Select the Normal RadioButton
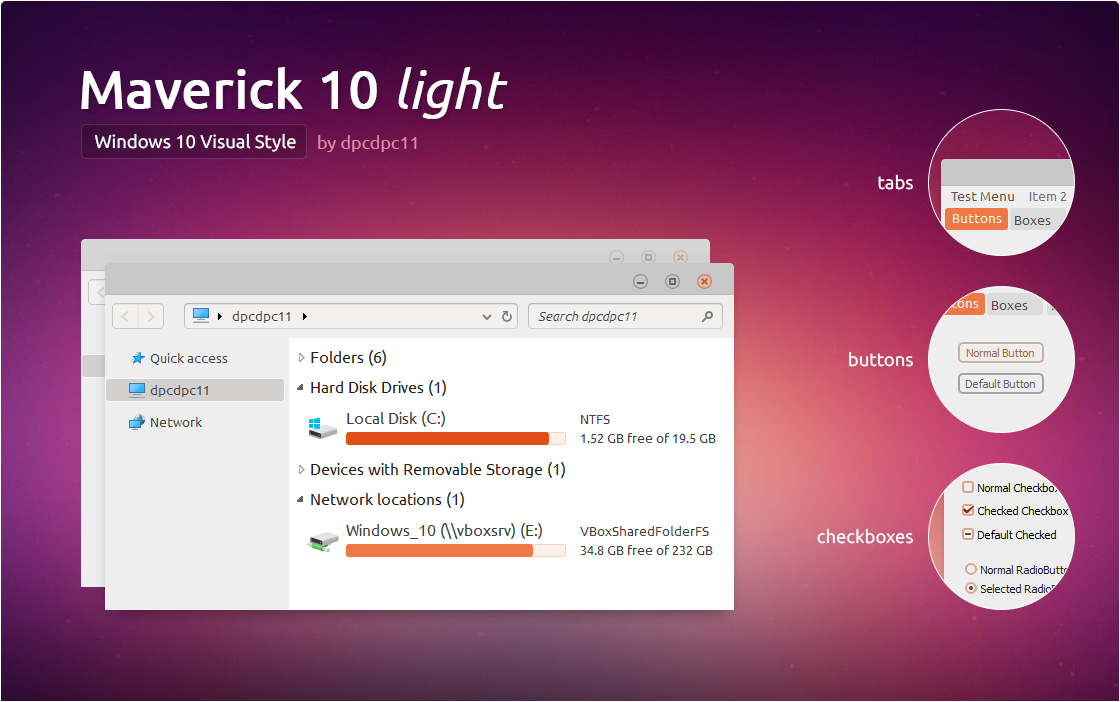 click(x=971, y=569)
